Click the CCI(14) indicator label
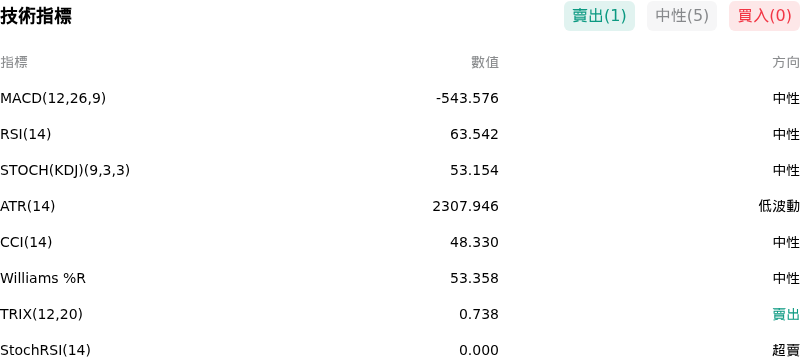 [26, 242]
